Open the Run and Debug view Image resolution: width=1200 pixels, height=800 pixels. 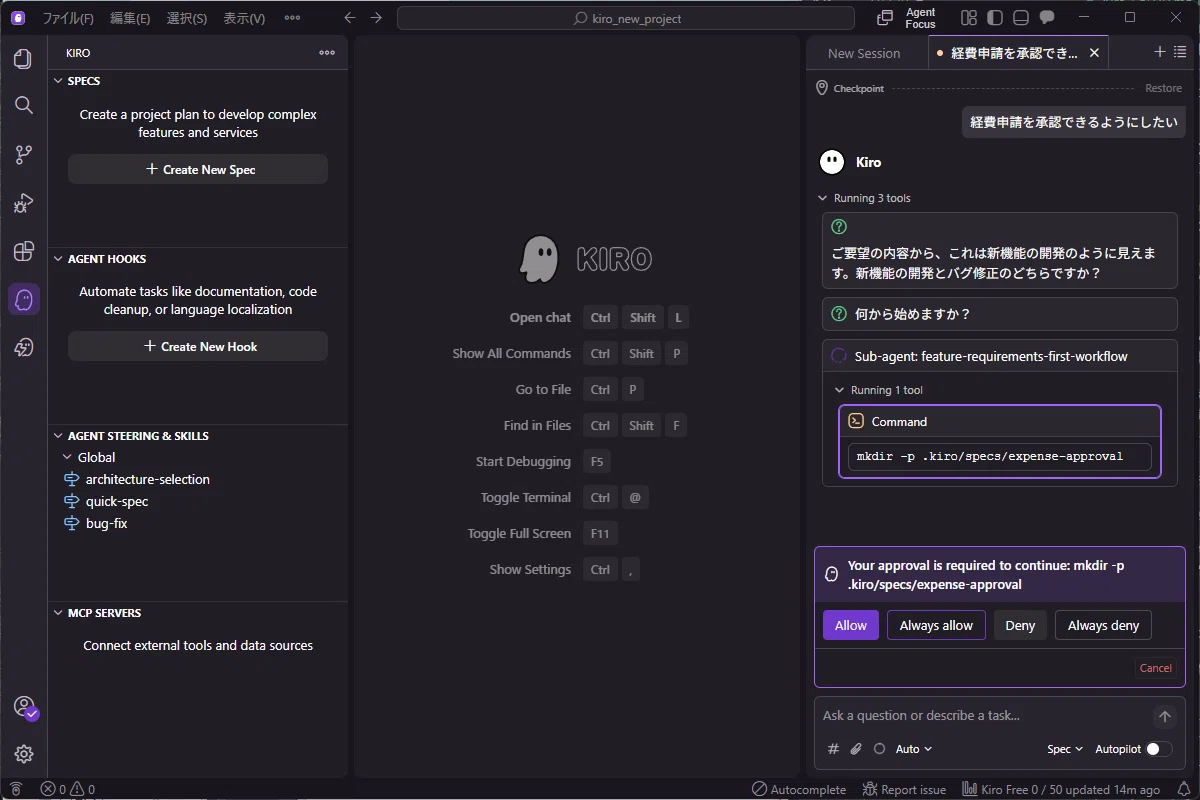point(23,203)
